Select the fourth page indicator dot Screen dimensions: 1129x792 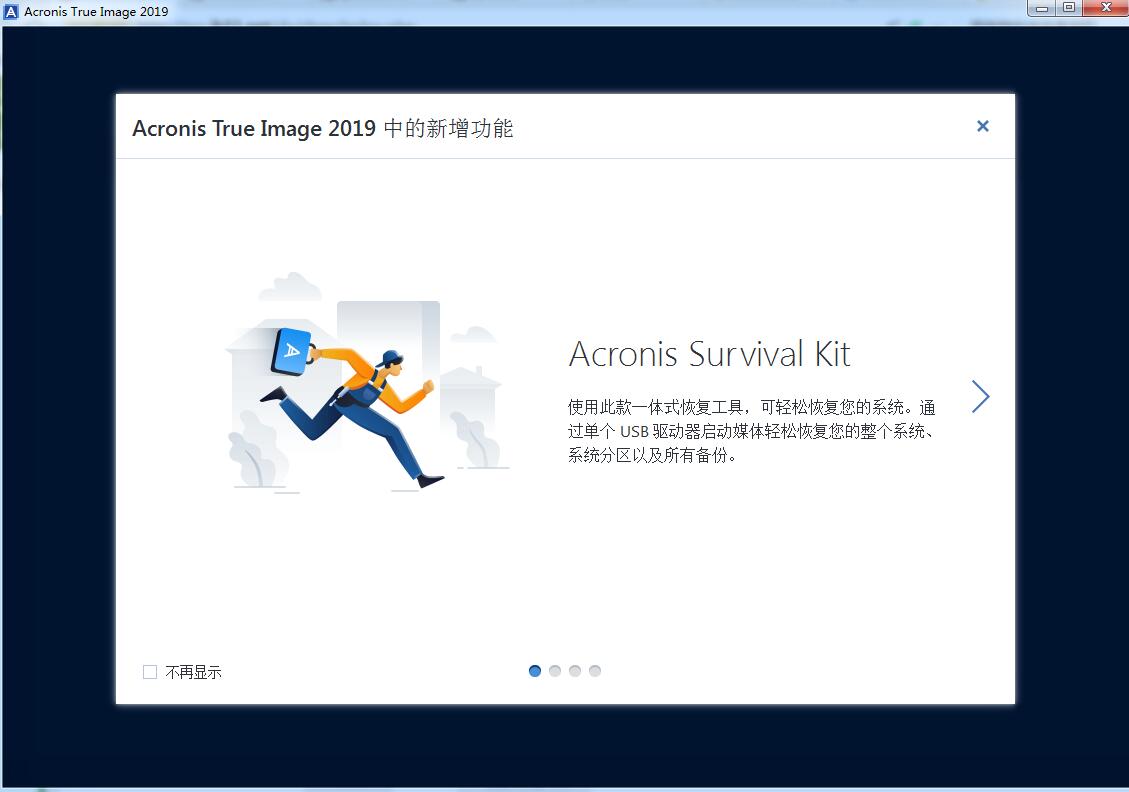pyautogui.click(x=595, y=671)
